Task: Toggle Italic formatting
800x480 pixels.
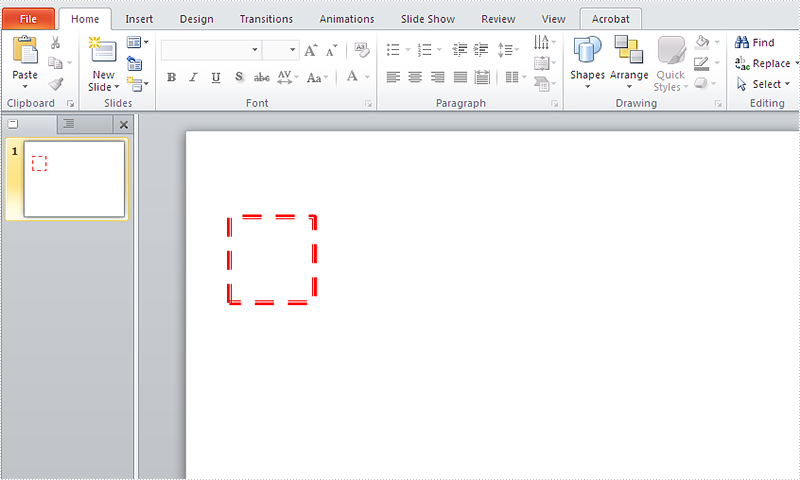Action: pos(193,77)
